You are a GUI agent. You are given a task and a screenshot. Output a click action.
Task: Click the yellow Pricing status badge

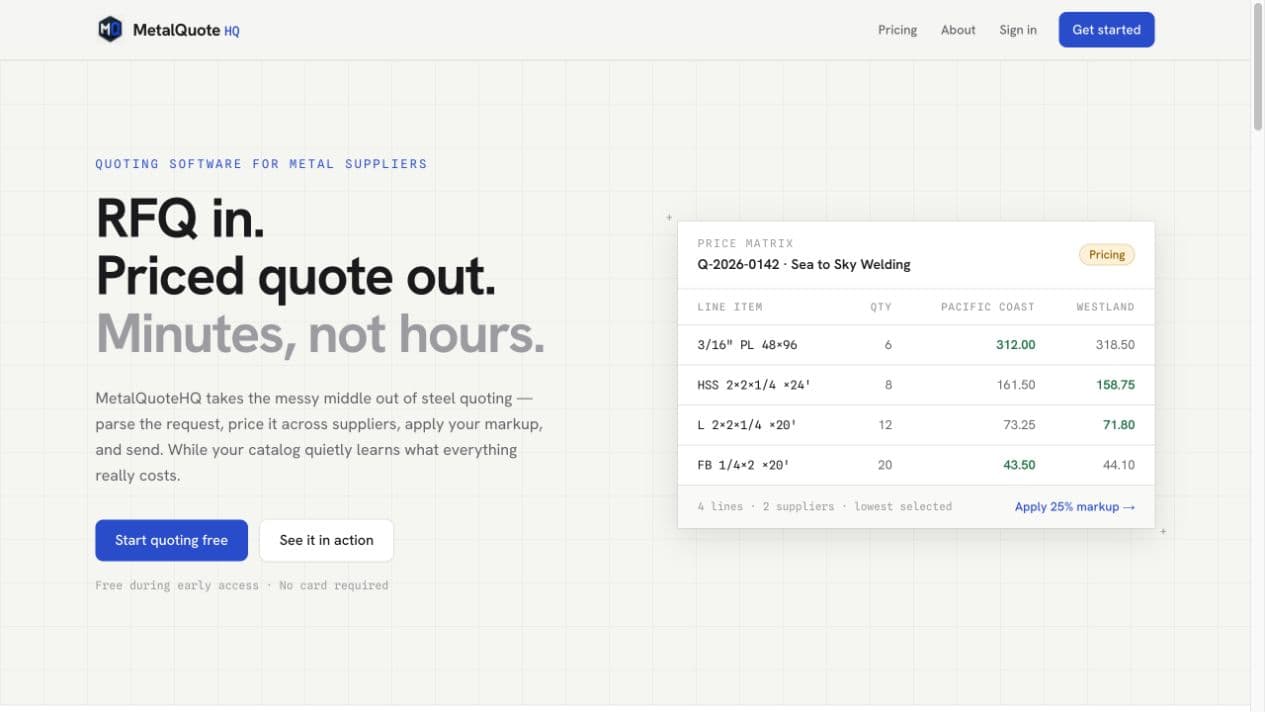coord(1107,255)
